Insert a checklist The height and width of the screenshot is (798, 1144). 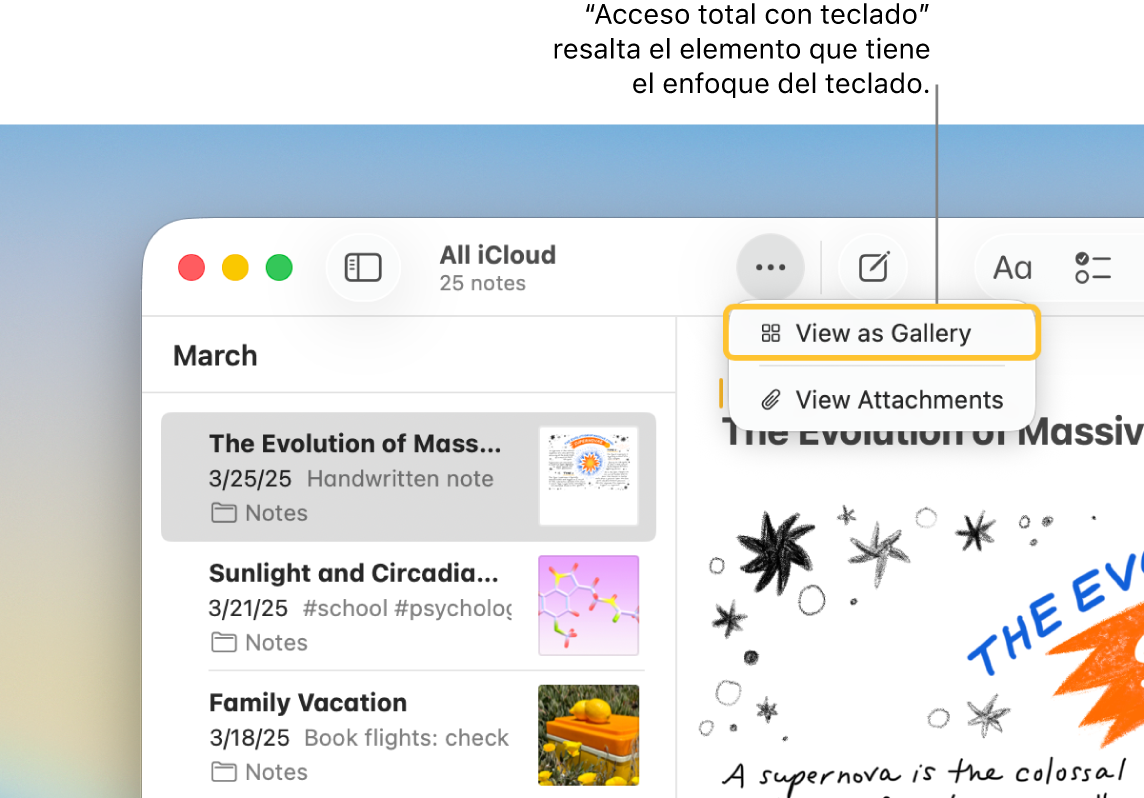tap(1093, 267)
